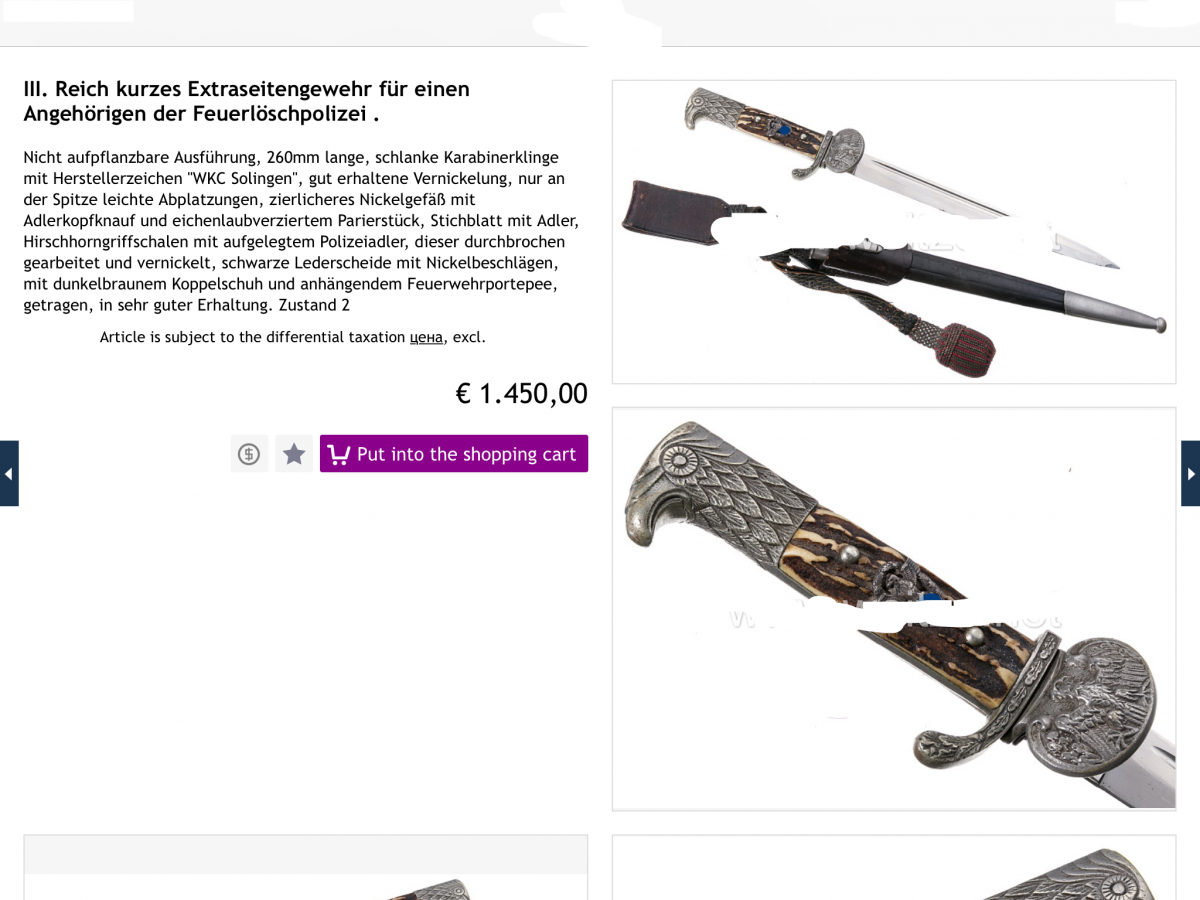Put the dagger into the shopping cart
1200x900 pixels.
454,454
